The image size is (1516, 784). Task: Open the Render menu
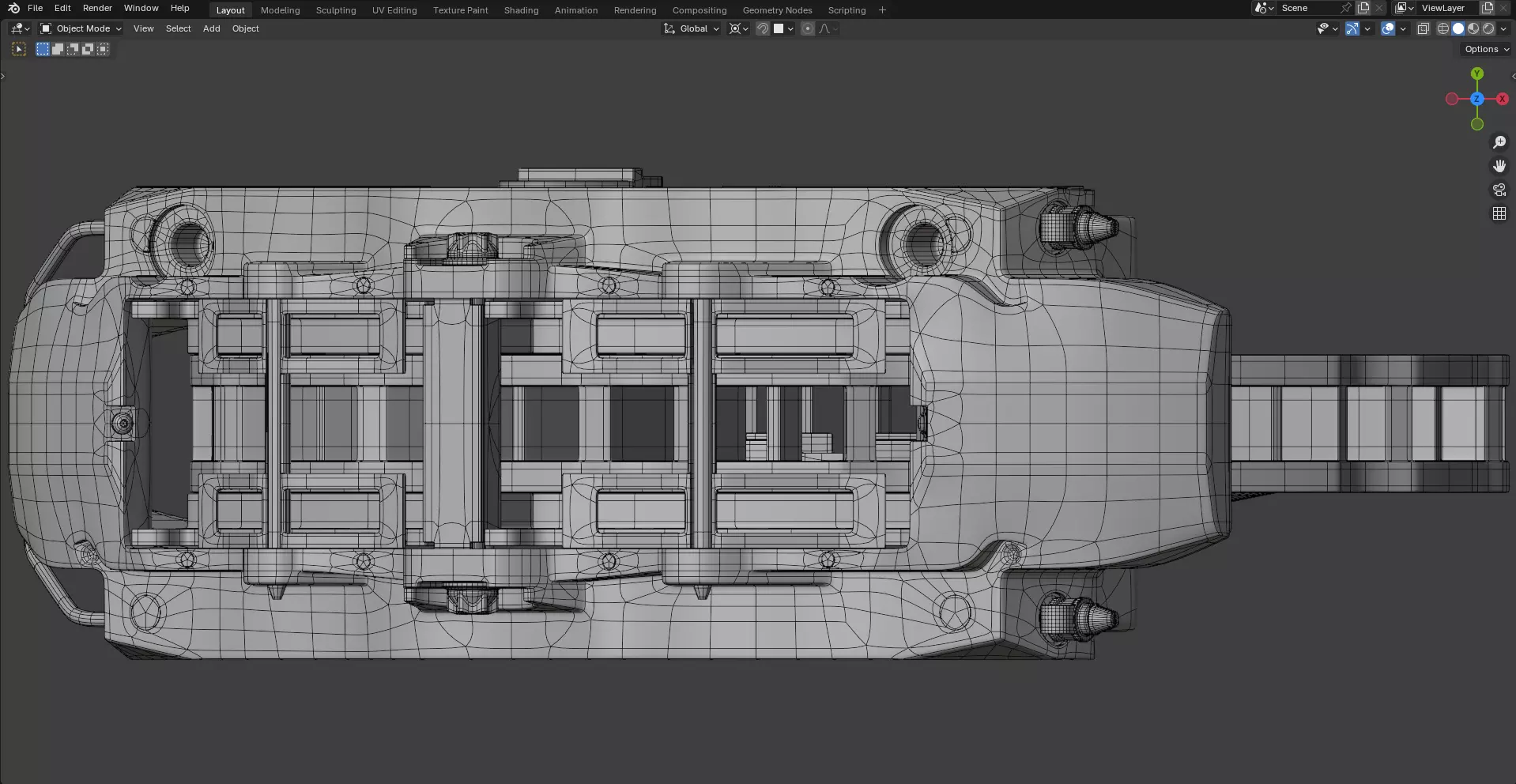pos(97,8)
